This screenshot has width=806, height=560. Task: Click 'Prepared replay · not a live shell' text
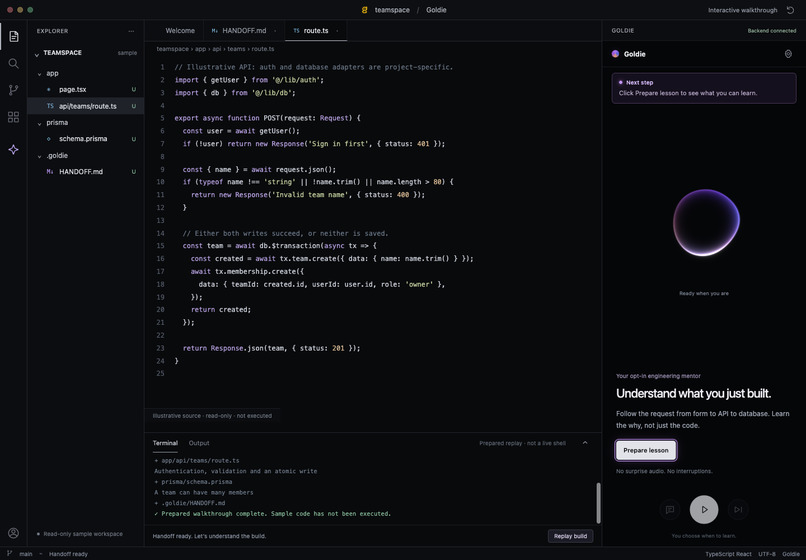522,443
